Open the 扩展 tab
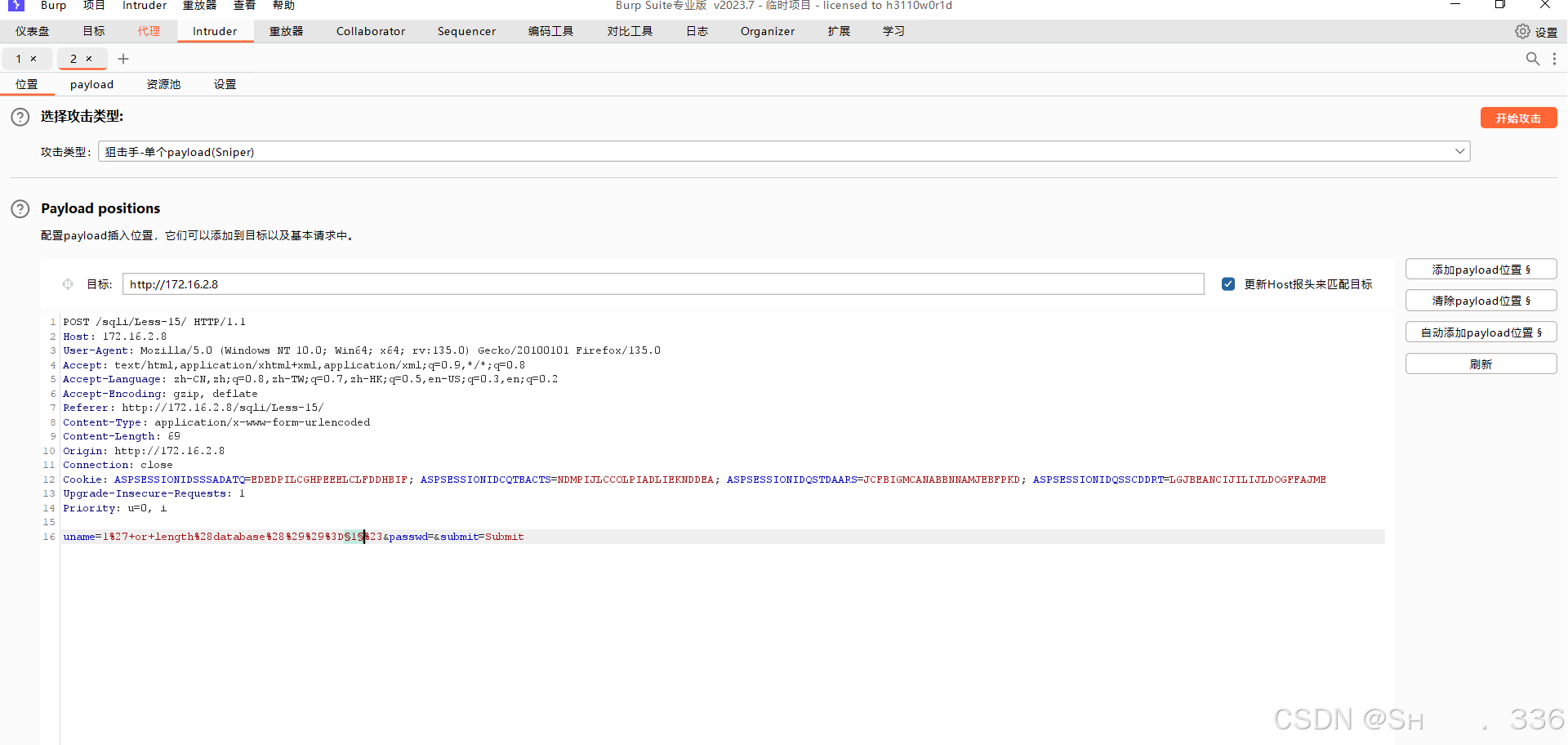1568x745 pixels. [x=839, y=31]
